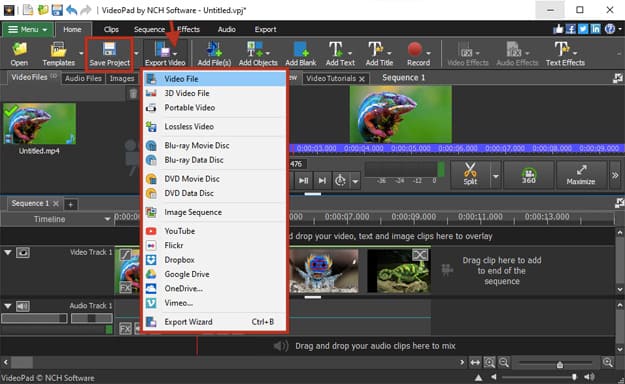This screenshot has height=384, width=625.
Task: Open the Timeline mode dropdown
Action: coord(107,219)
